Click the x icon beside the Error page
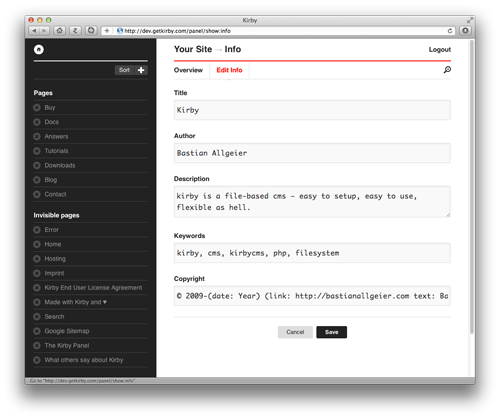This screenshot has width=500, height=419. click(37, 230)
